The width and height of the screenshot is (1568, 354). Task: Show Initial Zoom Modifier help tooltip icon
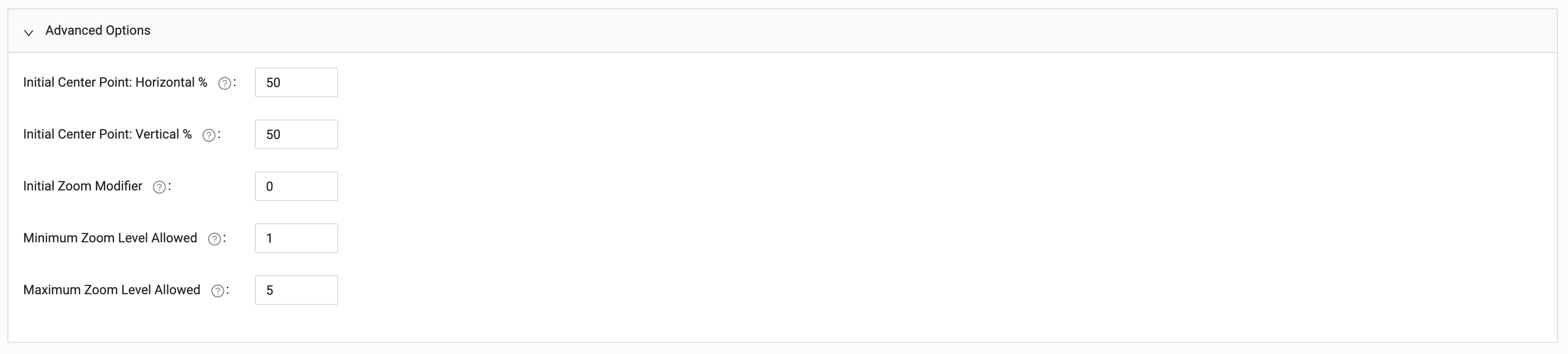[159, 187]
